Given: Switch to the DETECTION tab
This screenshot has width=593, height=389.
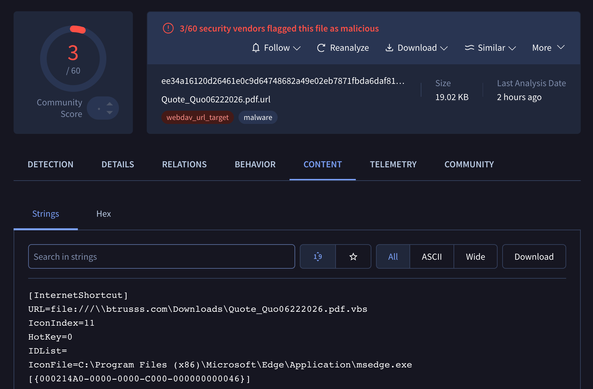Looking at the screenshot, I should click(50, 164).
